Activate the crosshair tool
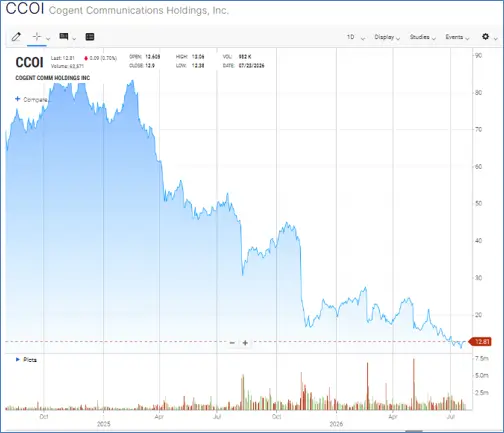 37,36
